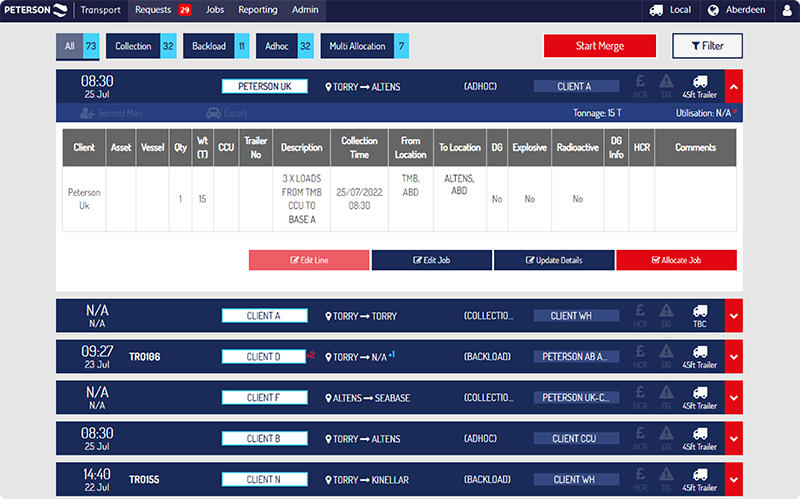Open the Filter button
Viewport: 800px width, 499px height.
(707, 46)
